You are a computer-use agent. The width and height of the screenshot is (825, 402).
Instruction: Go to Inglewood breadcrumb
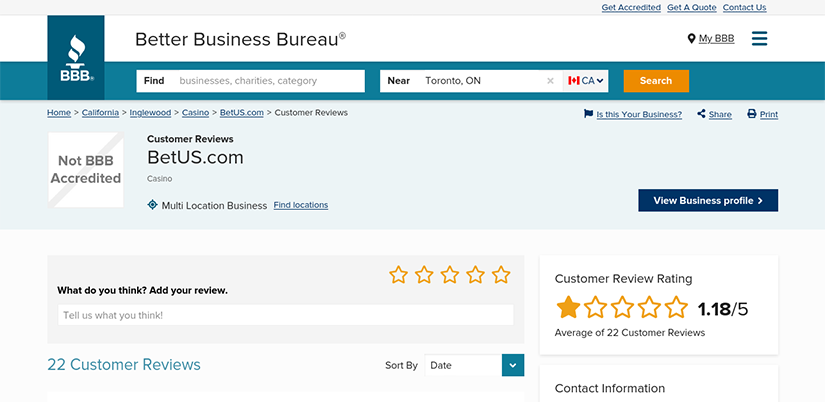[x=150, y=113]
